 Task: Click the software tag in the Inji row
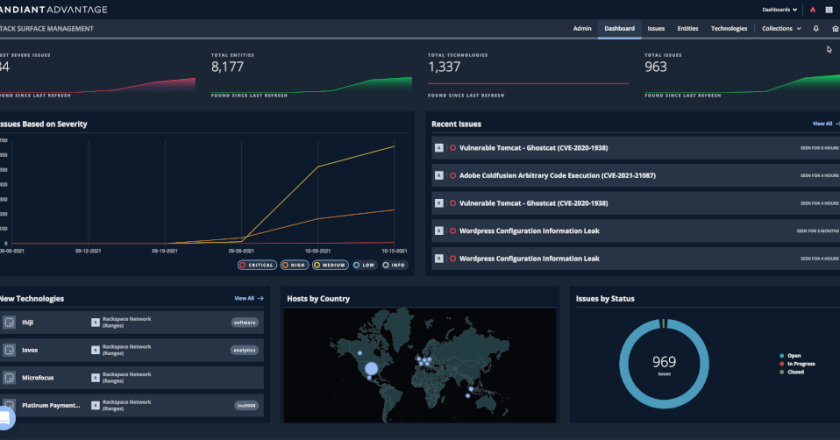[245, 323]
